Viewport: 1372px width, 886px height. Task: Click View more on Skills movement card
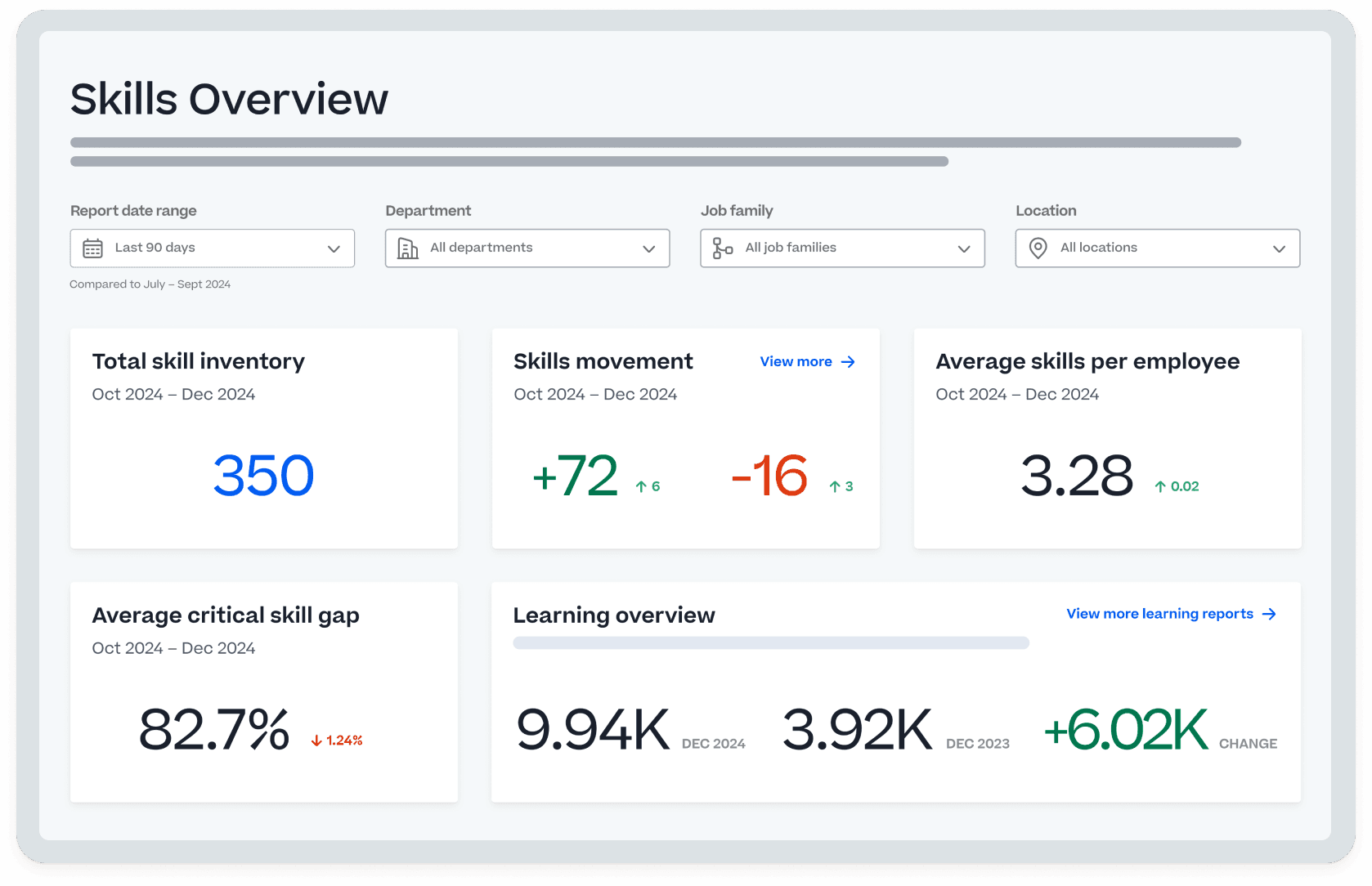click(796, 361)
